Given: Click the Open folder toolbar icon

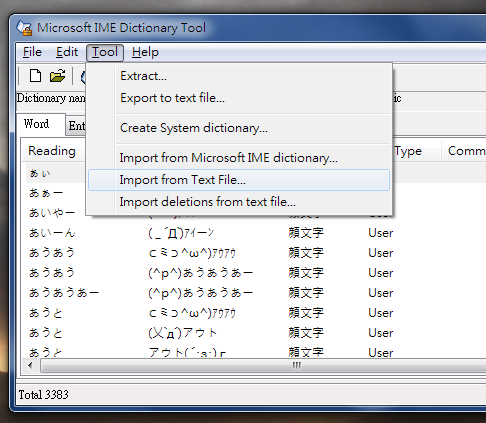Looking at the screenshot, I should [x=57, y=76].
